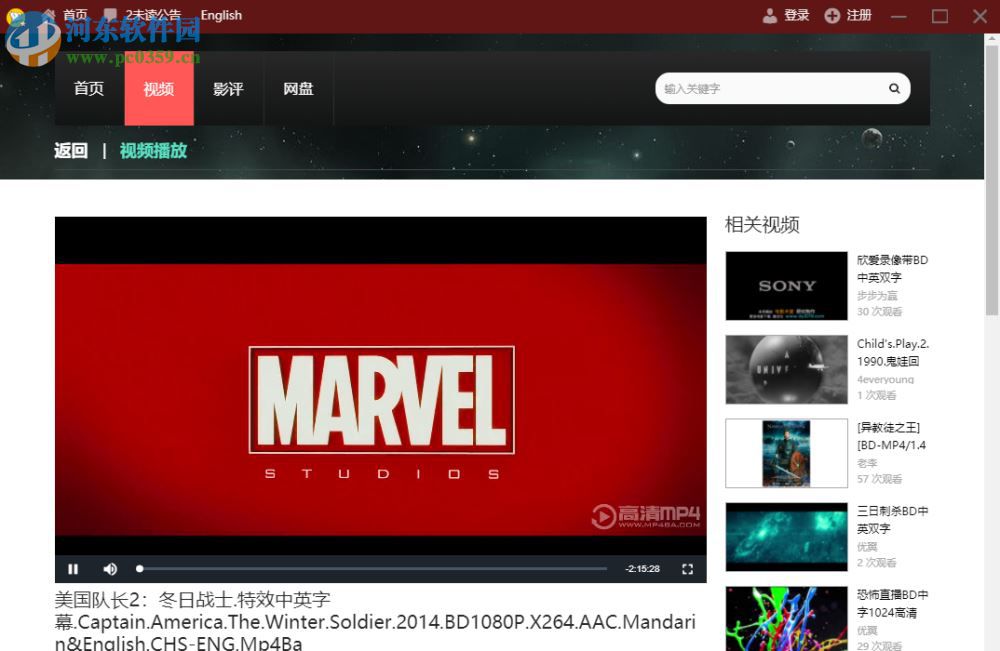Click the 欣爱录像带BD中英双字 title

892,268
